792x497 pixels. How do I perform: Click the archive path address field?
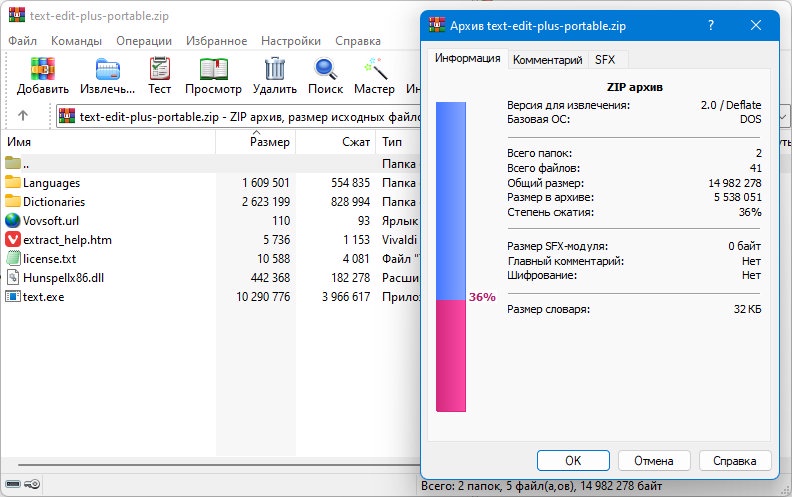pos(238,117)
